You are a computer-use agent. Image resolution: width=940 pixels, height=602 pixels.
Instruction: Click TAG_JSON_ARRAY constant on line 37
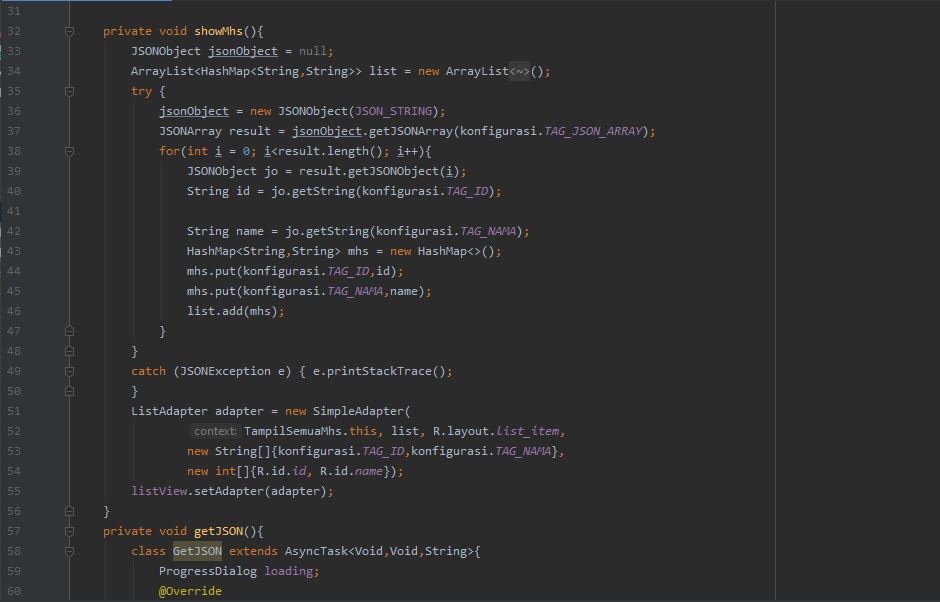tap(593, 131)
